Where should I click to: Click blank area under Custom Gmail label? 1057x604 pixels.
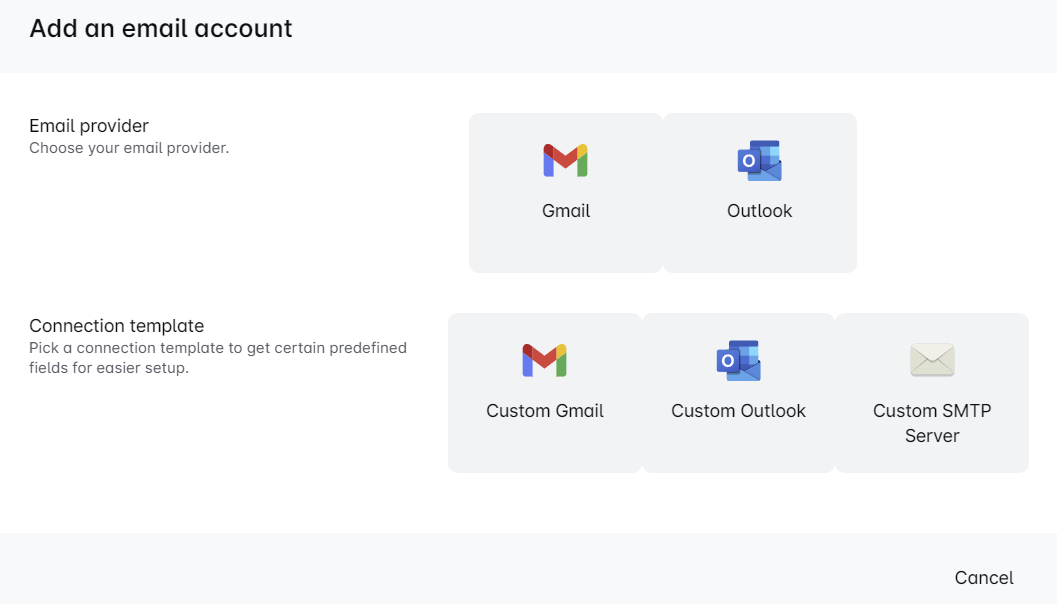tap(545, 447)
